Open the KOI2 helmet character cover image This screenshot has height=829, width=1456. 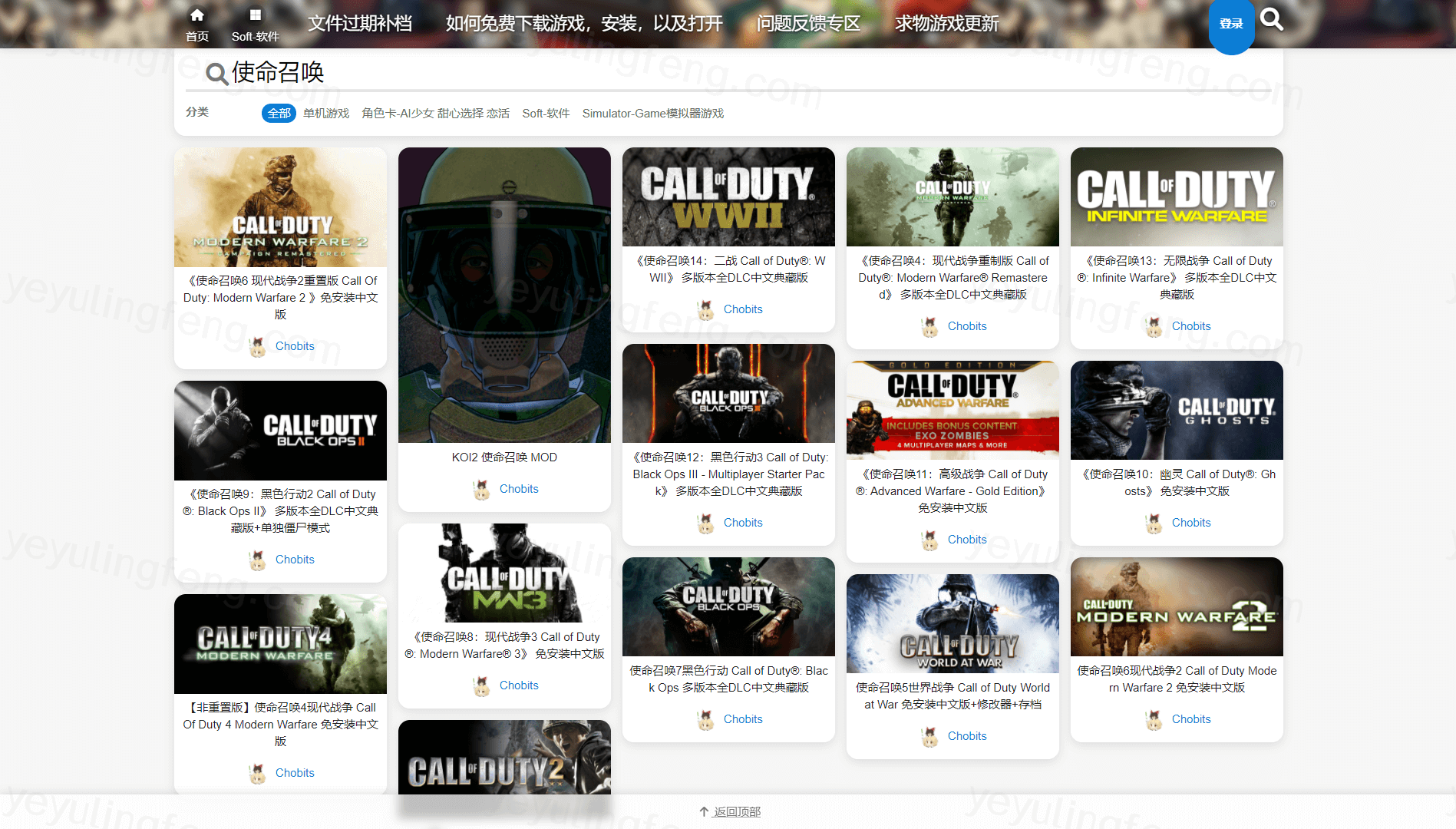[x=505, y=296]
